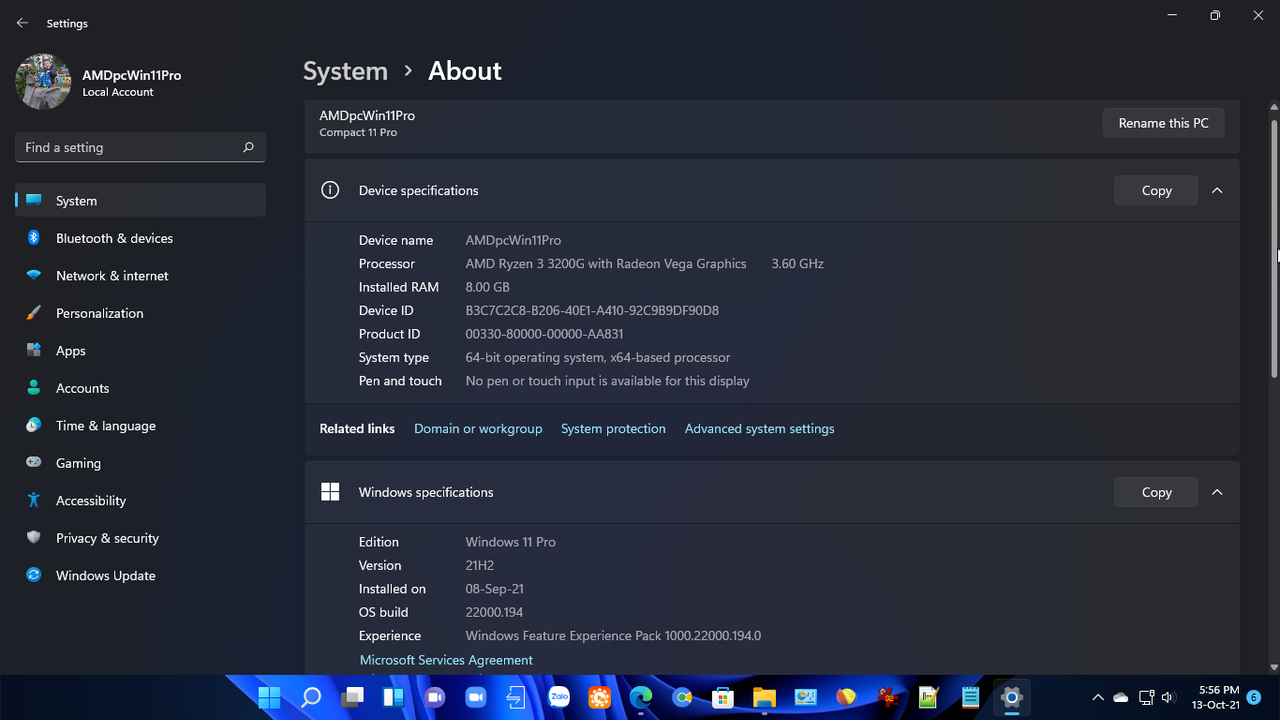Viewport: 1280px width, 720px height.
Task: Open Apps settings
Action: 140,350
